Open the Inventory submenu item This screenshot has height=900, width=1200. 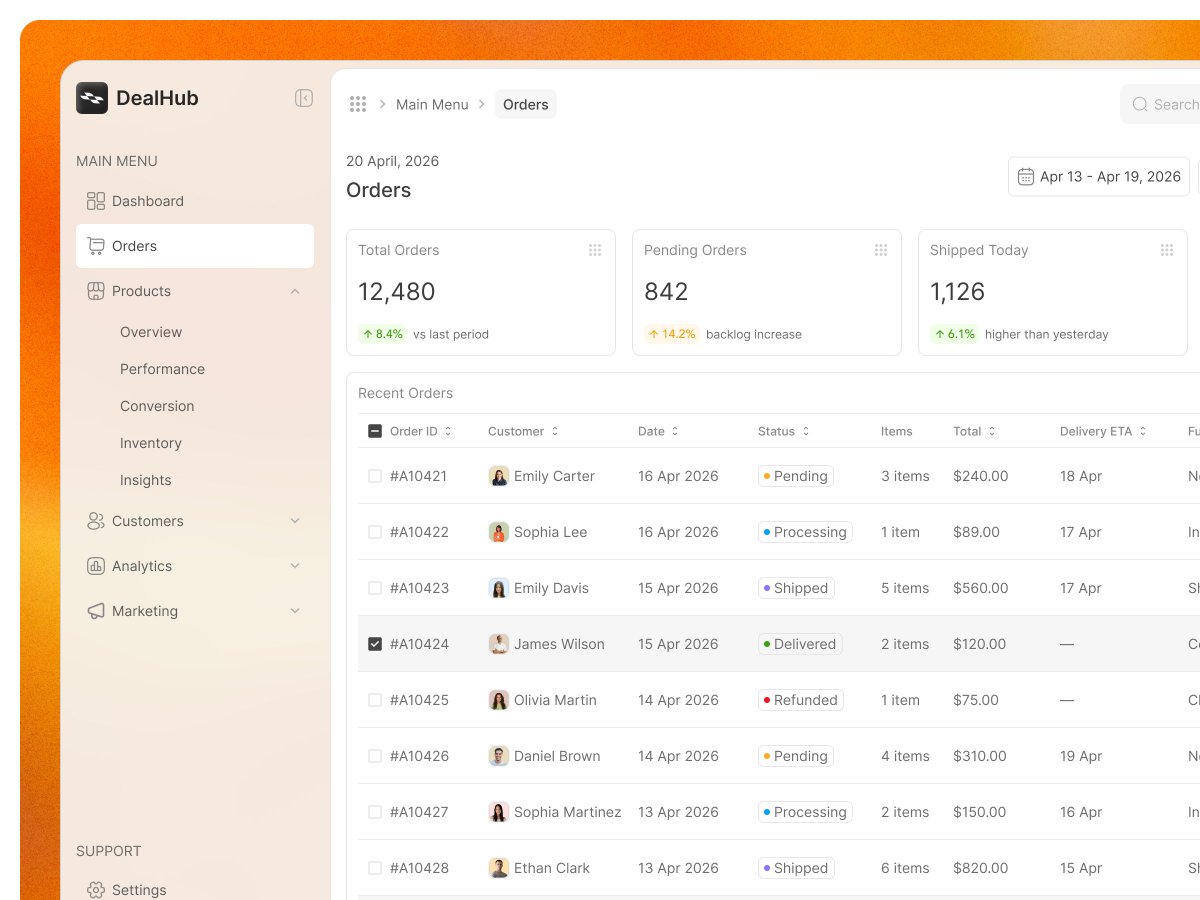click(151, 443)
